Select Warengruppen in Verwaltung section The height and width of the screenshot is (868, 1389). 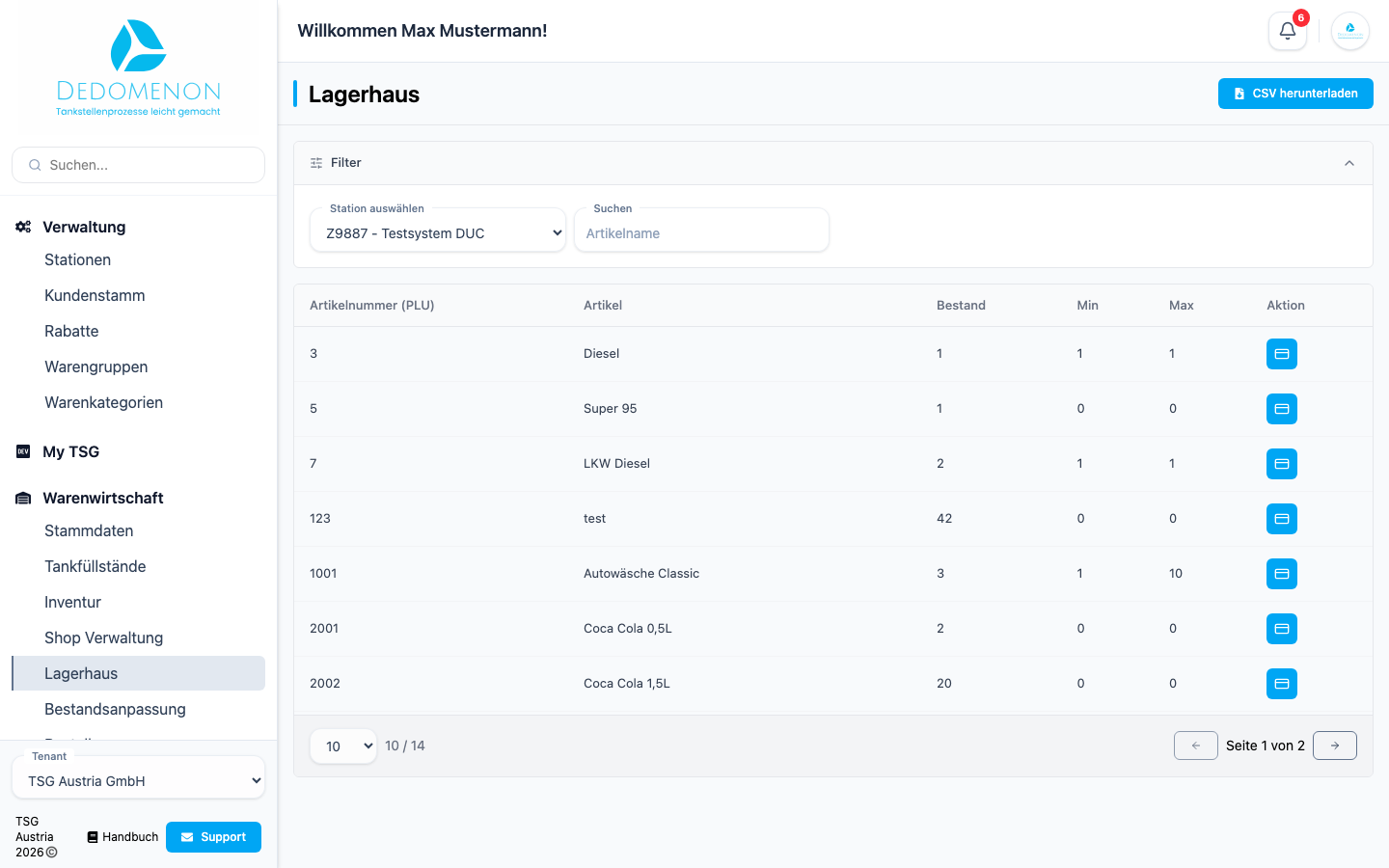tap(96, 366)
